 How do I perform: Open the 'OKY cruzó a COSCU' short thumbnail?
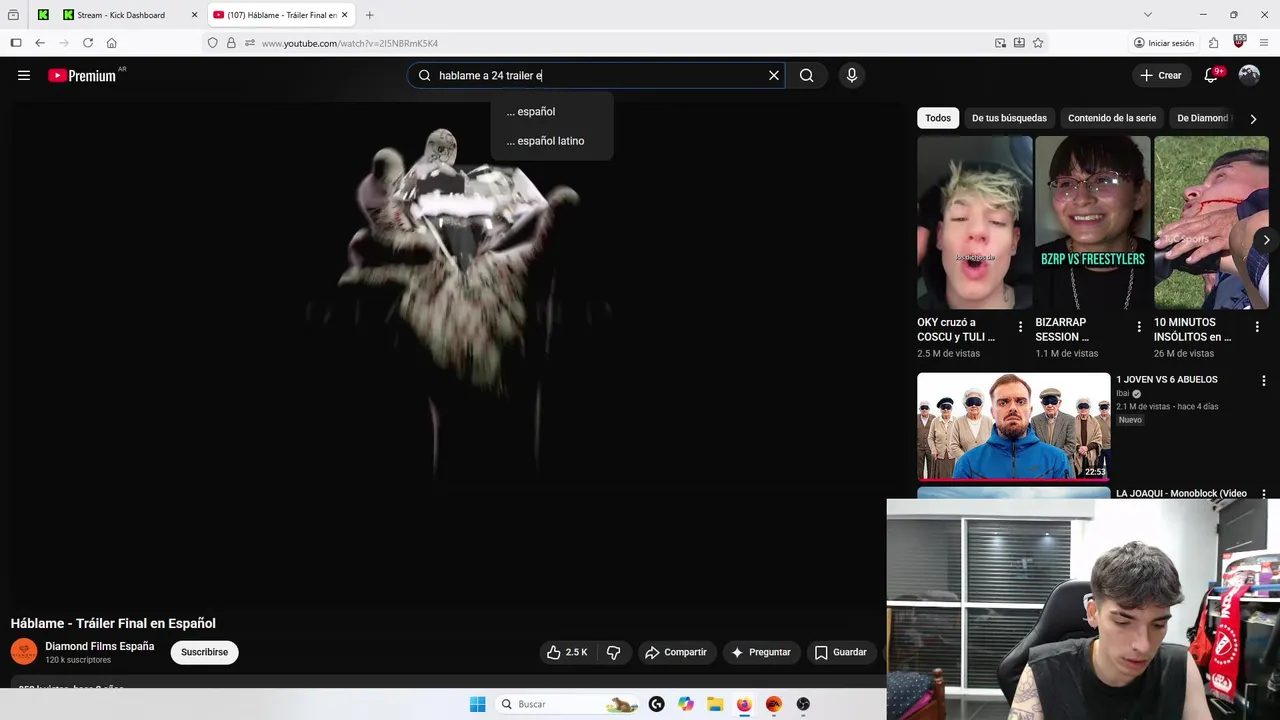tap(975, 223)
